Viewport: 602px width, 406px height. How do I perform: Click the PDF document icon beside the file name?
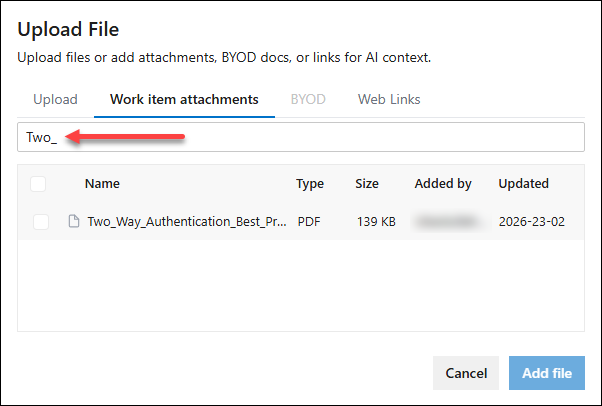click(74, 221)
